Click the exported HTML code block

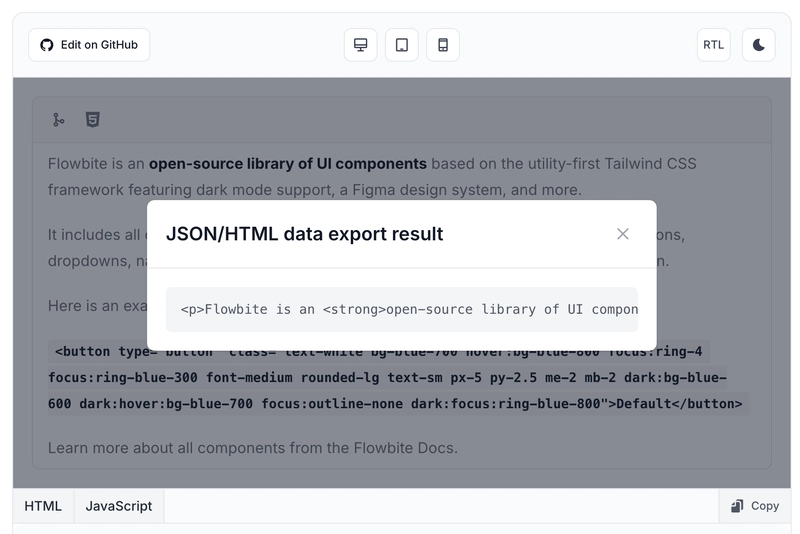(402, 310)
